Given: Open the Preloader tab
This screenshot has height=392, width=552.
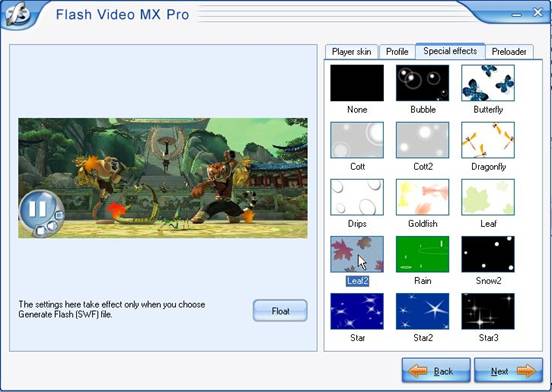Looking at the screenshot, I should (x=509, y=52).
